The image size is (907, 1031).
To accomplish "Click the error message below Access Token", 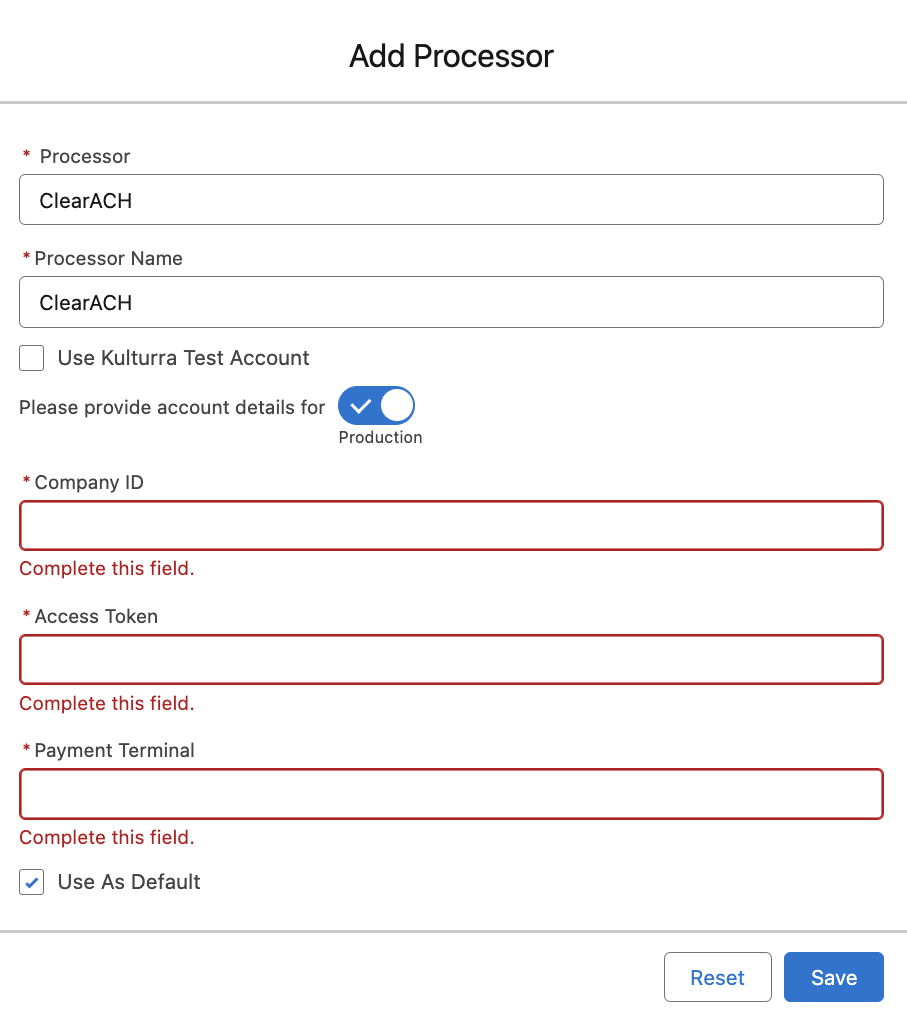I will point(107,704).
